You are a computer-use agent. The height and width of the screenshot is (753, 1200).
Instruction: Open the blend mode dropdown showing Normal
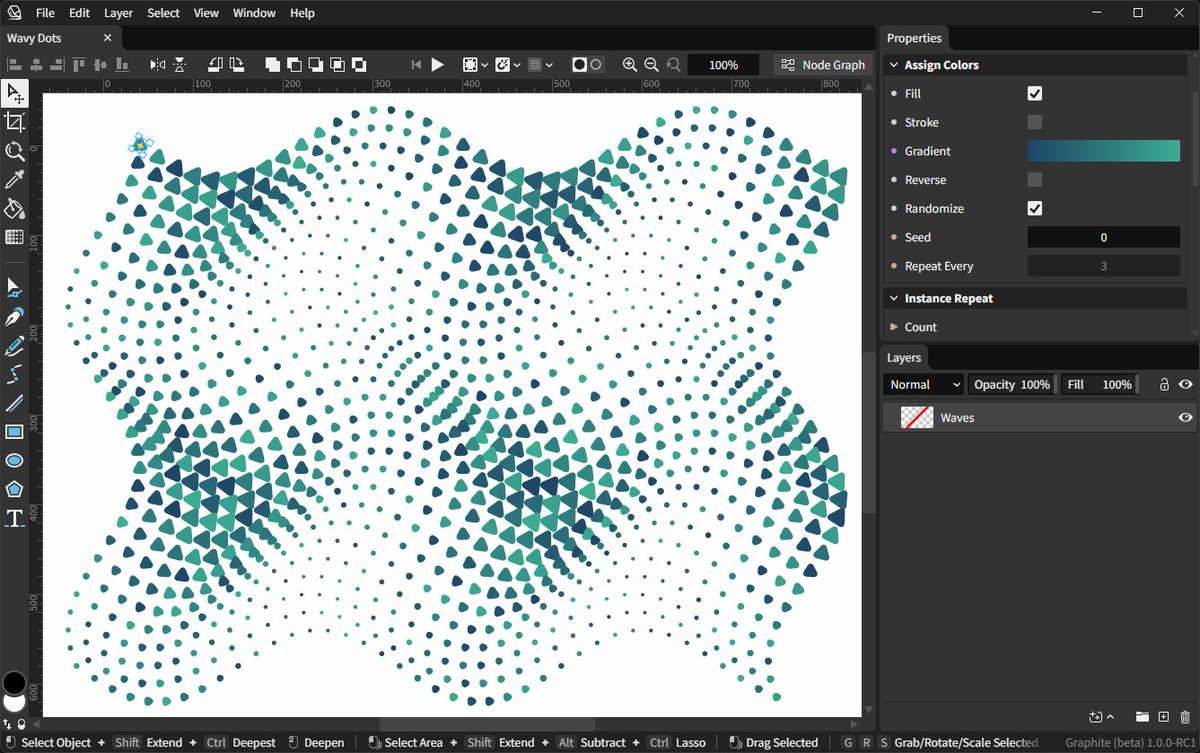921,384
